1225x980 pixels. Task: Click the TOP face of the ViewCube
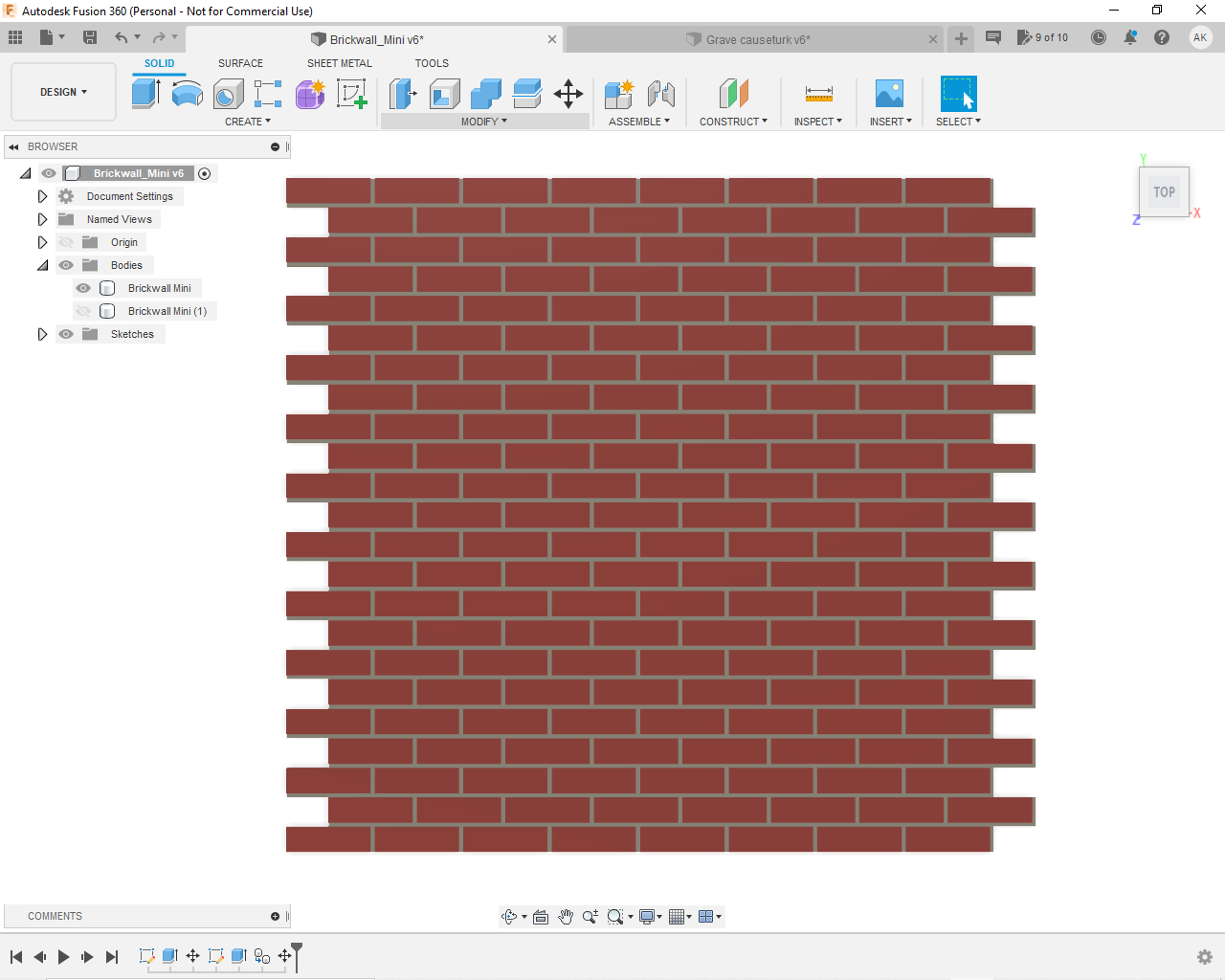tap(1164, 191)
